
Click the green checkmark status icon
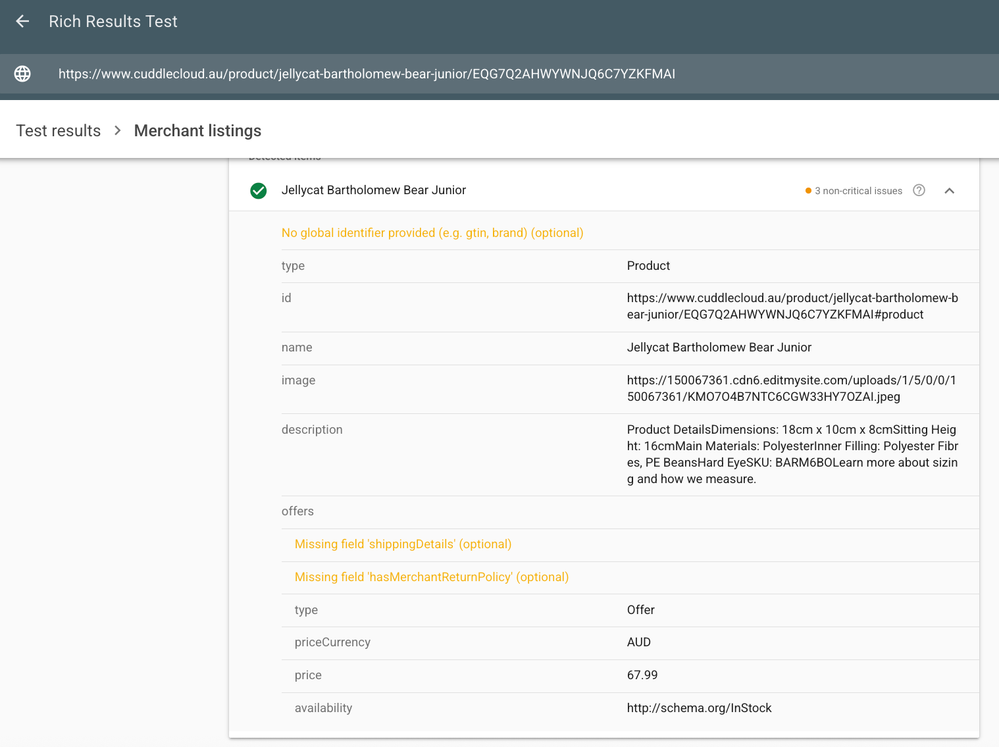pos(258,191)
